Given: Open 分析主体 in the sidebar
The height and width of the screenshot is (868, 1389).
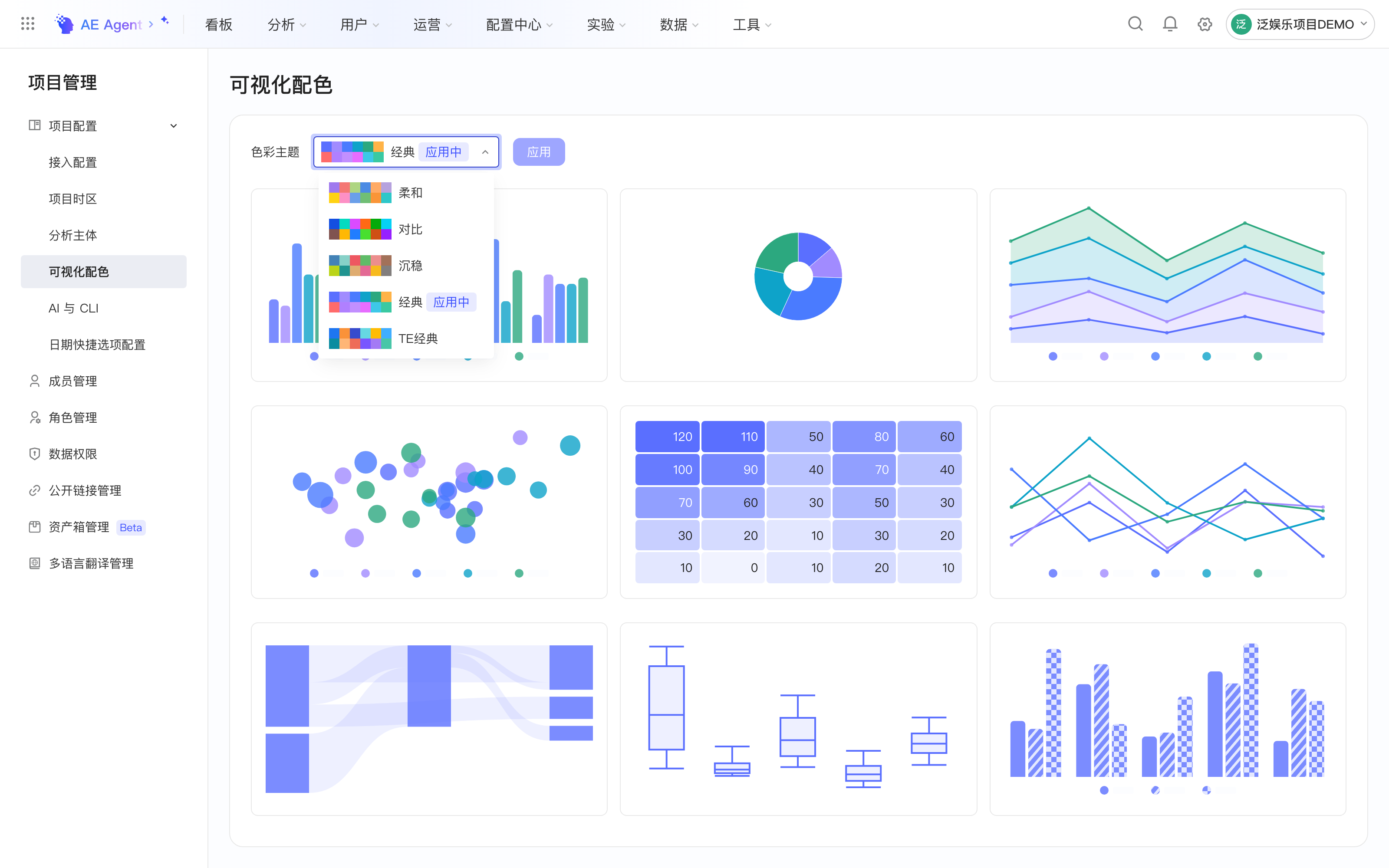Looking at the screenshot, I should 73,235.
